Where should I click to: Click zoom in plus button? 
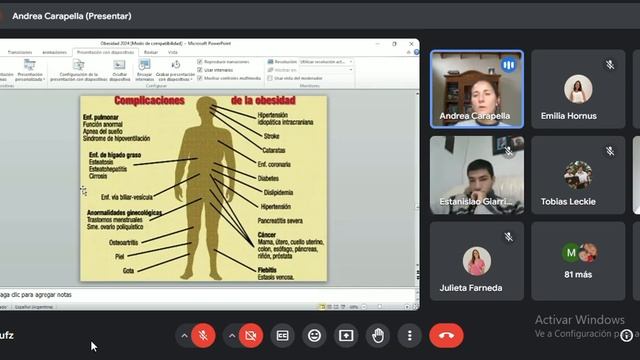(x=407, y=307)
